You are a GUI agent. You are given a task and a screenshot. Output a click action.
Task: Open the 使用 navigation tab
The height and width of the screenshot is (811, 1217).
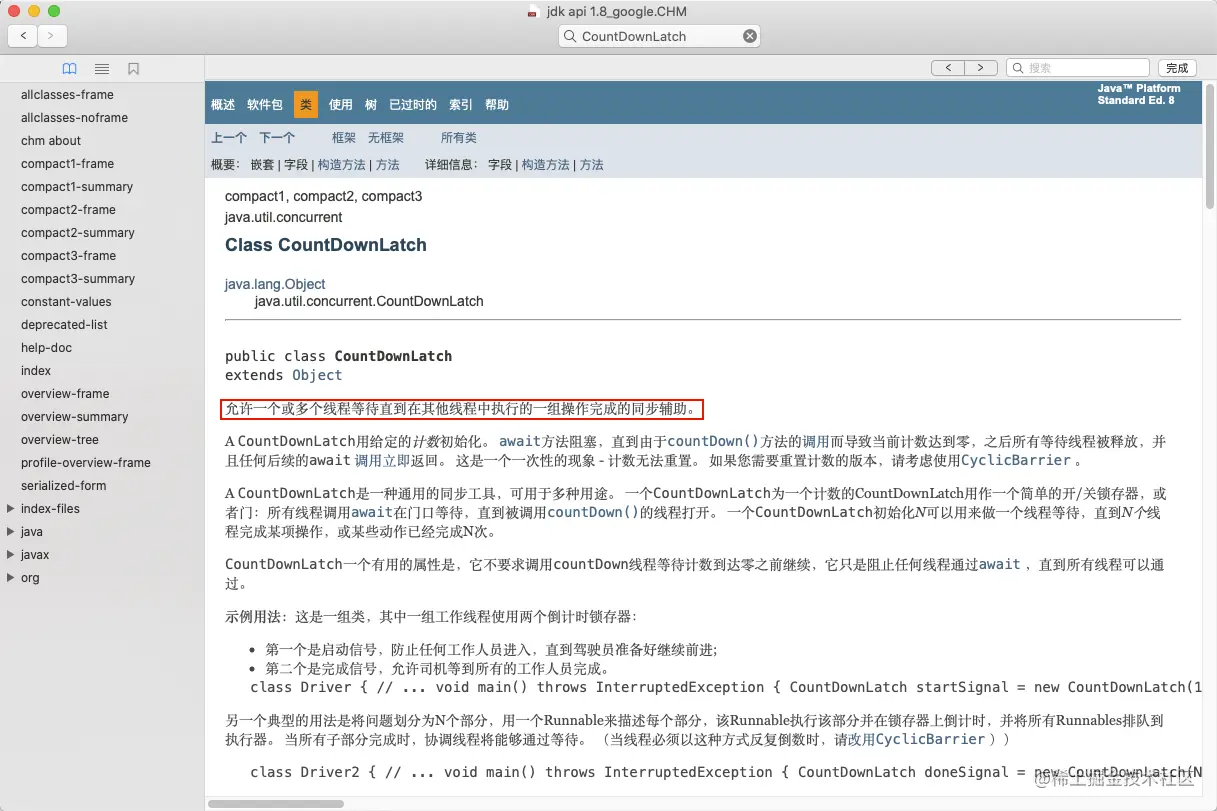tap(341, 105)
